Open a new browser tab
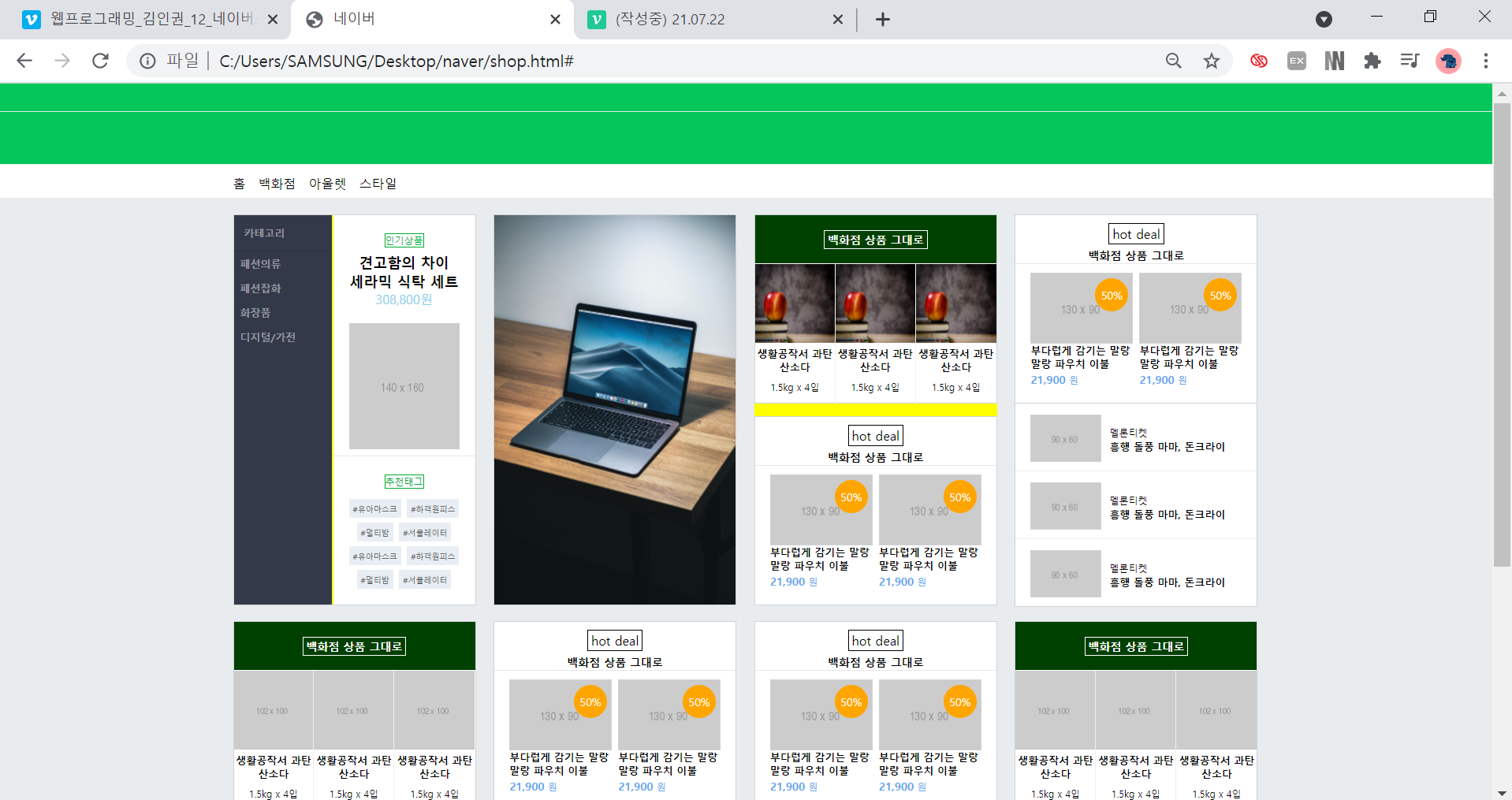Image resolution: width=1512 pixels, height=800 pixels. tap(883, 20)
